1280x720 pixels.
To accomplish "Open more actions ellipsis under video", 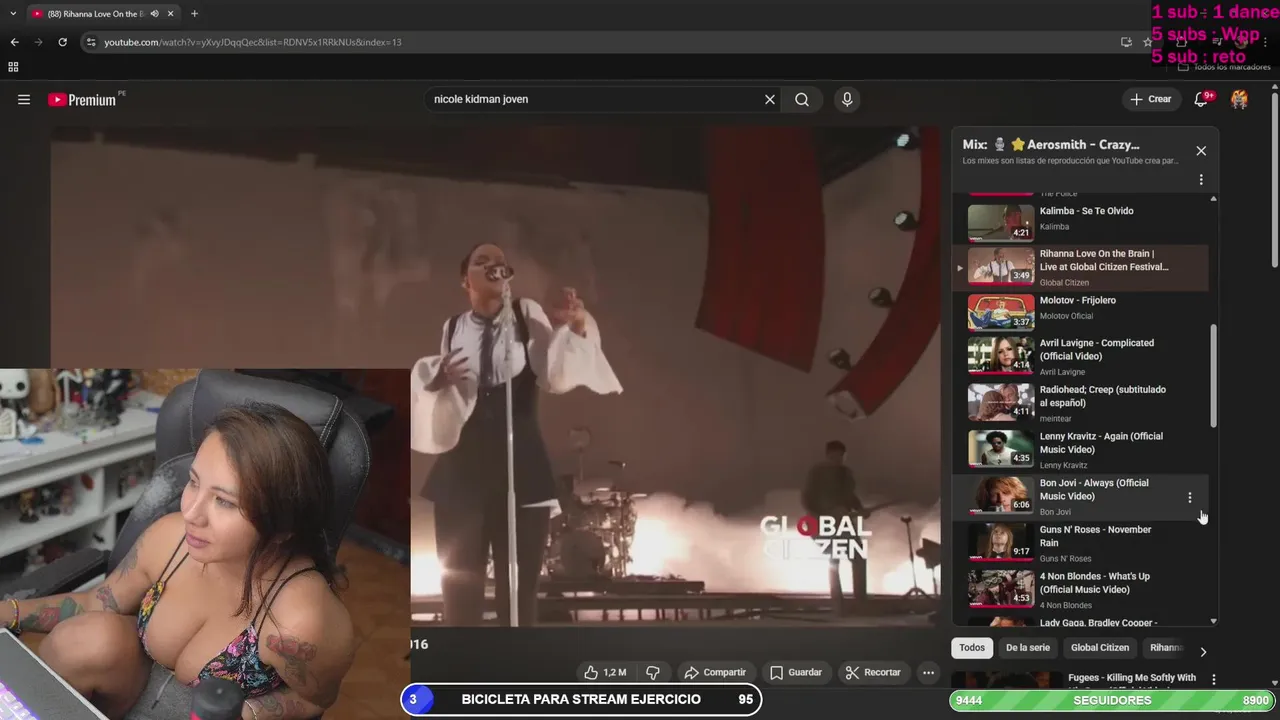I will click(x=928, y=672).
